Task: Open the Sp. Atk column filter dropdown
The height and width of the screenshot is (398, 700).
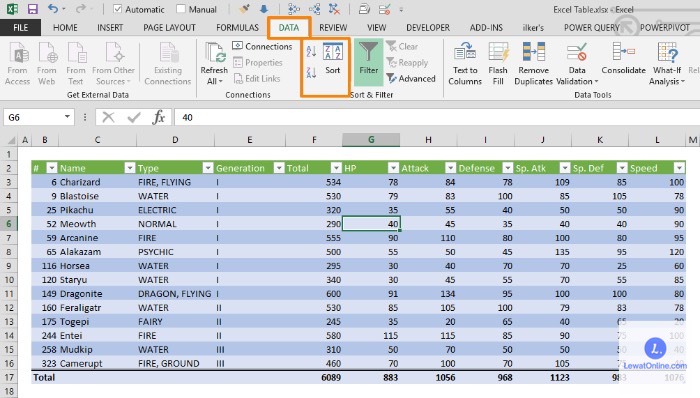Action: click(565, 168)
